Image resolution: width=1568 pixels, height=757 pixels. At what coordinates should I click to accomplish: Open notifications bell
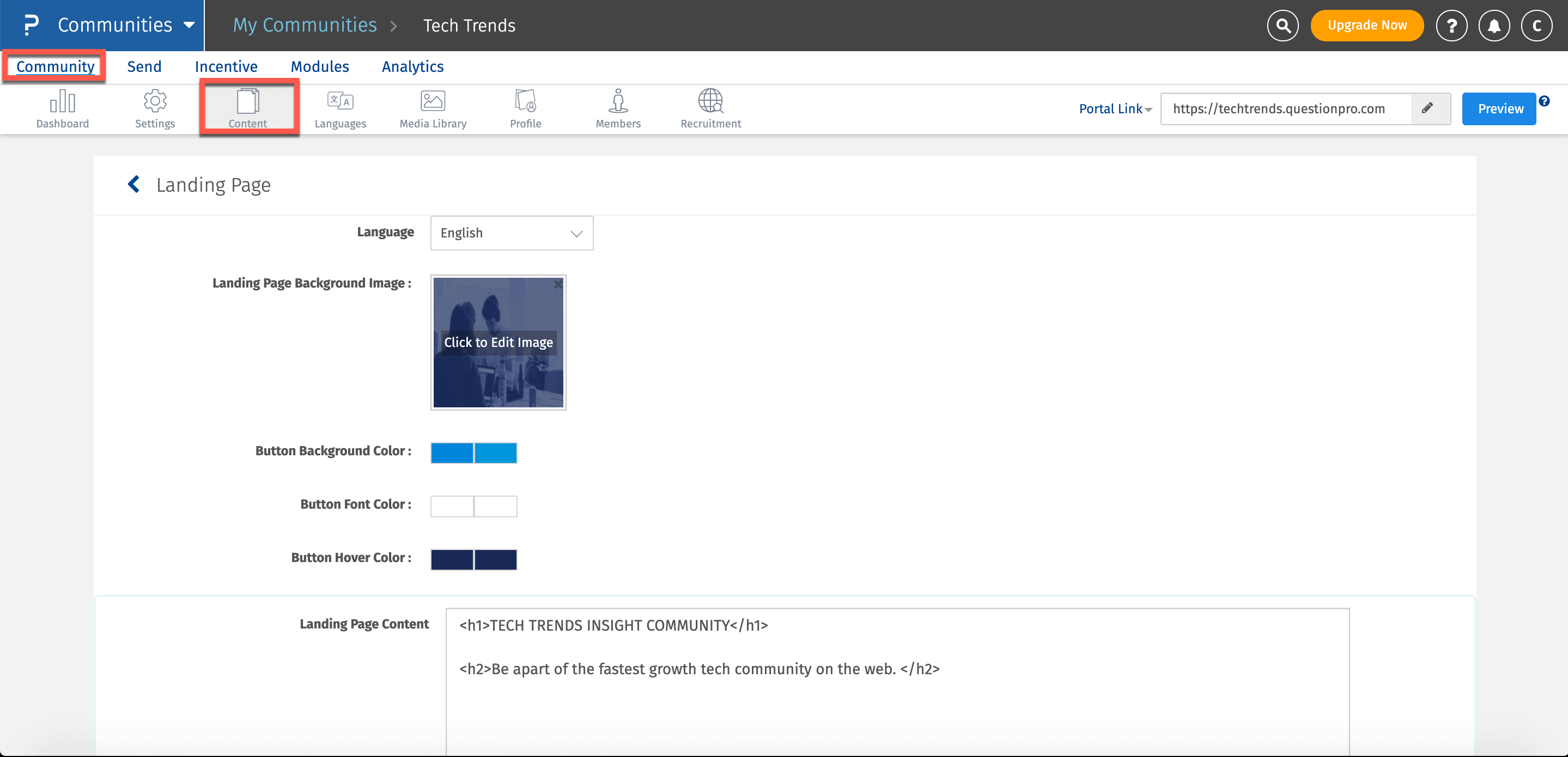[x=1494, y=25]
